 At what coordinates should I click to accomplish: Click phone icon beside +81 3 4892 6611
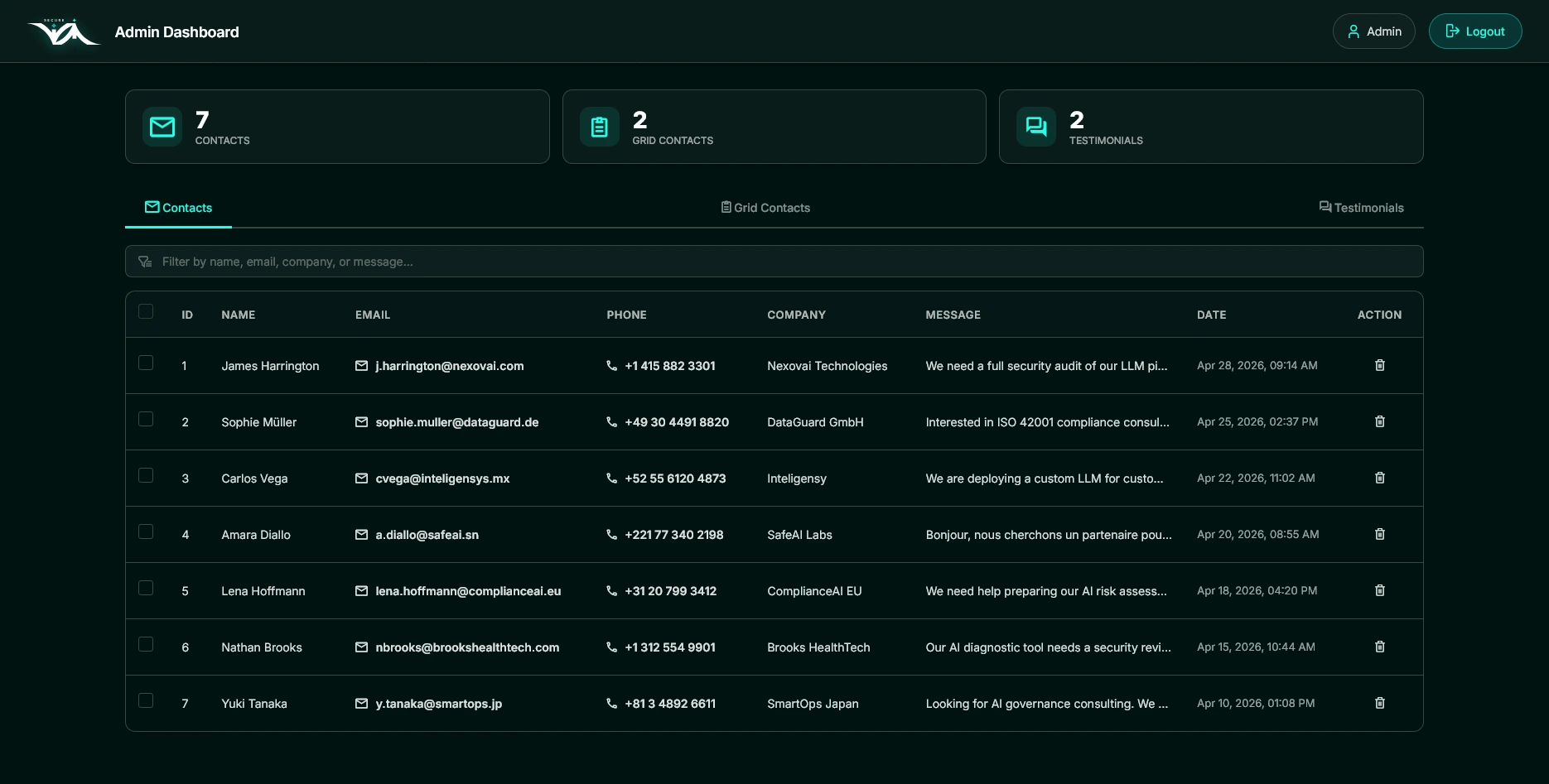click(x=612, y=704)
